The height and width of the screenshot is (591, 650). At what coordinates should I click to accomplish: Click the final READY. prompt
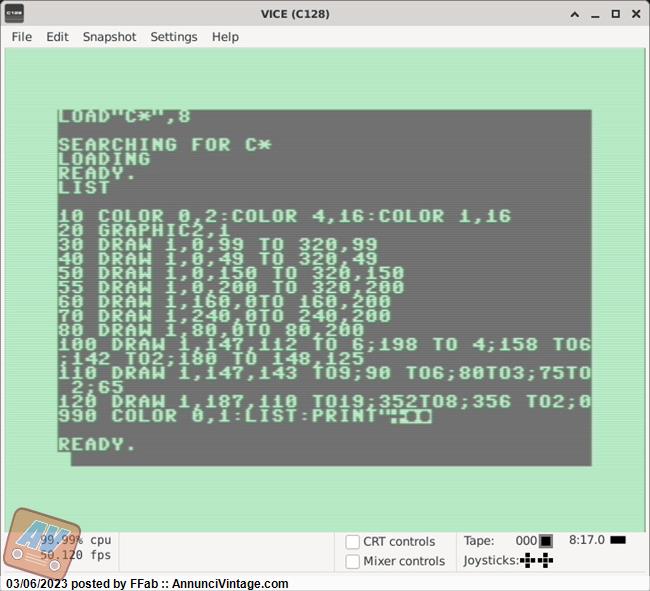pos(97,444)
